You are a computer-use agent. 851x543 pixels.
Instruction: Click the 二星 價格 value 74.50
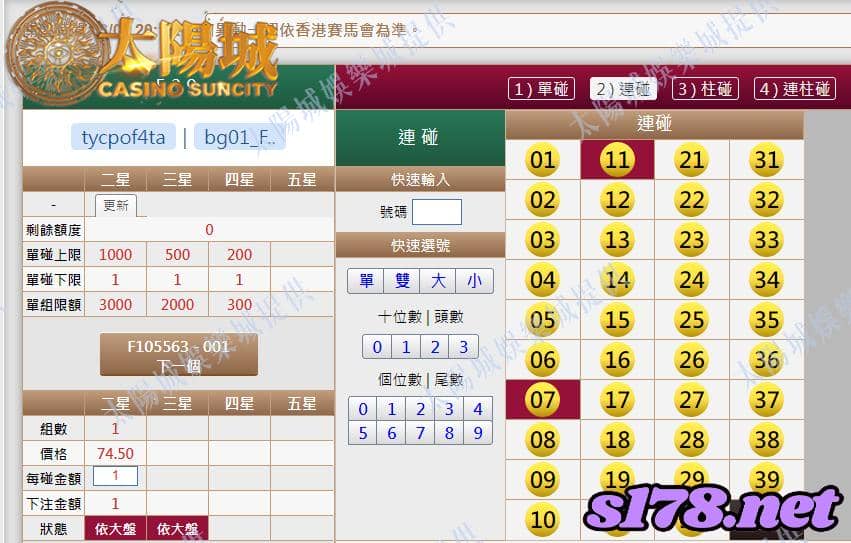(116, 453)
